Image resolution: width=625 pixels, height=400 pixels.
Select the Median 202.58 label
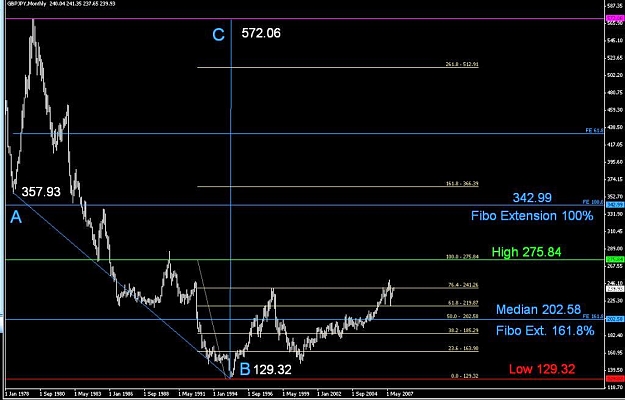(x=539, y=309)
